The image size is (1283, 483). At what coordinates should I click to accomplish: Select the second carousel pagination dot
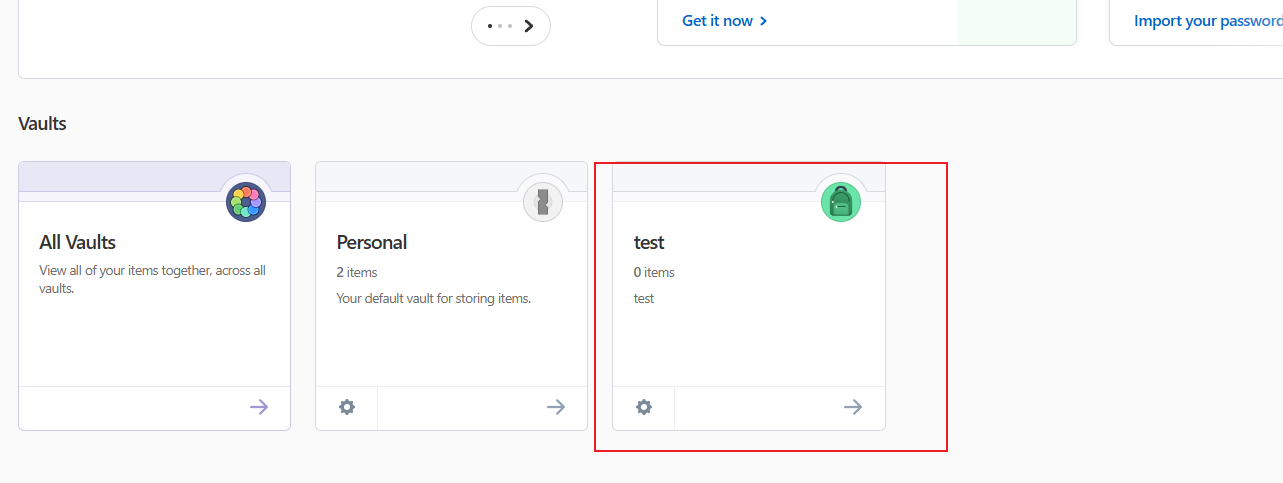click(x=500, y=26)
